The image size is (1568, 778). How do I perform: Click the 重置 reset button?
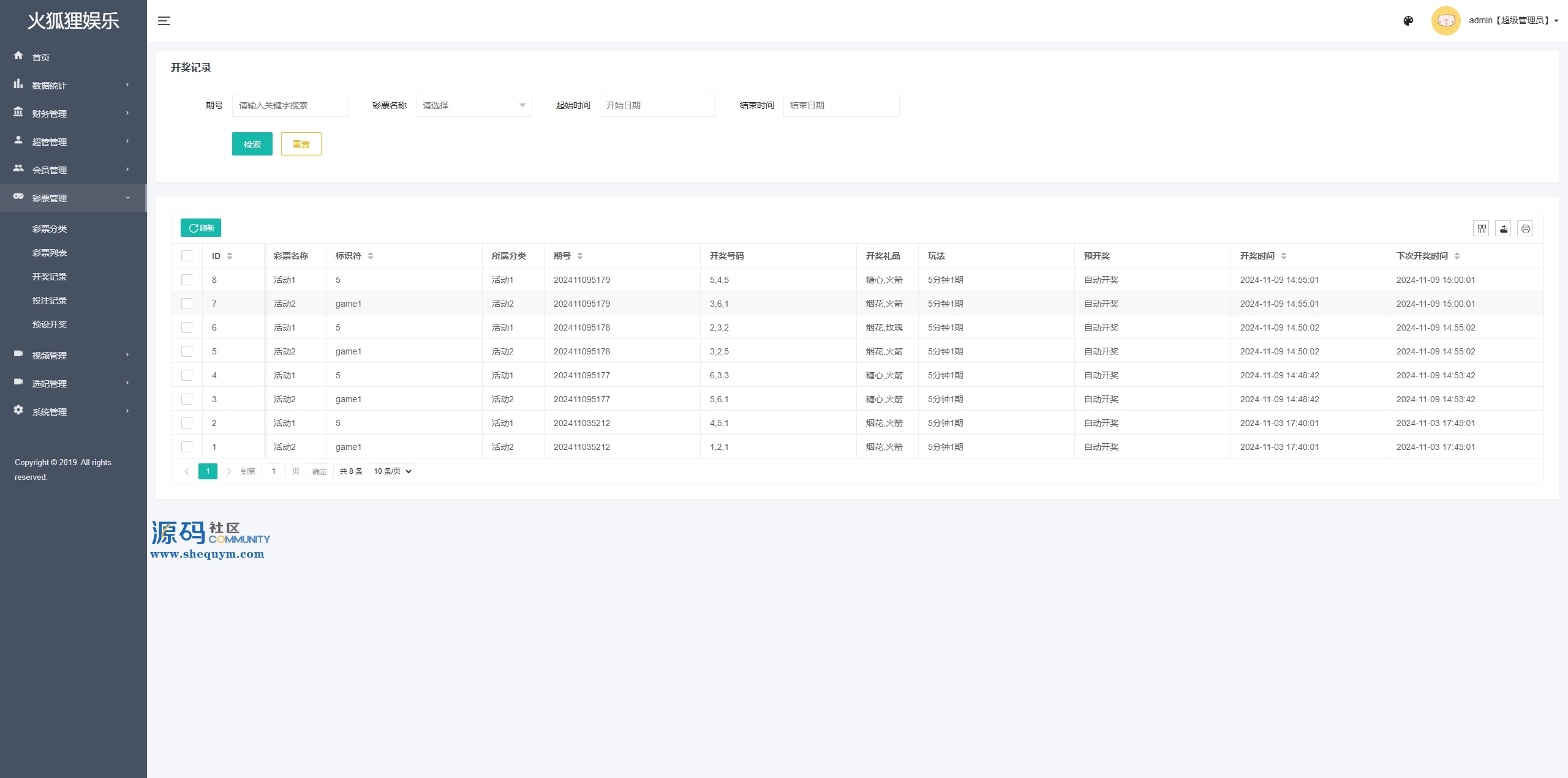tap(301, 144)
